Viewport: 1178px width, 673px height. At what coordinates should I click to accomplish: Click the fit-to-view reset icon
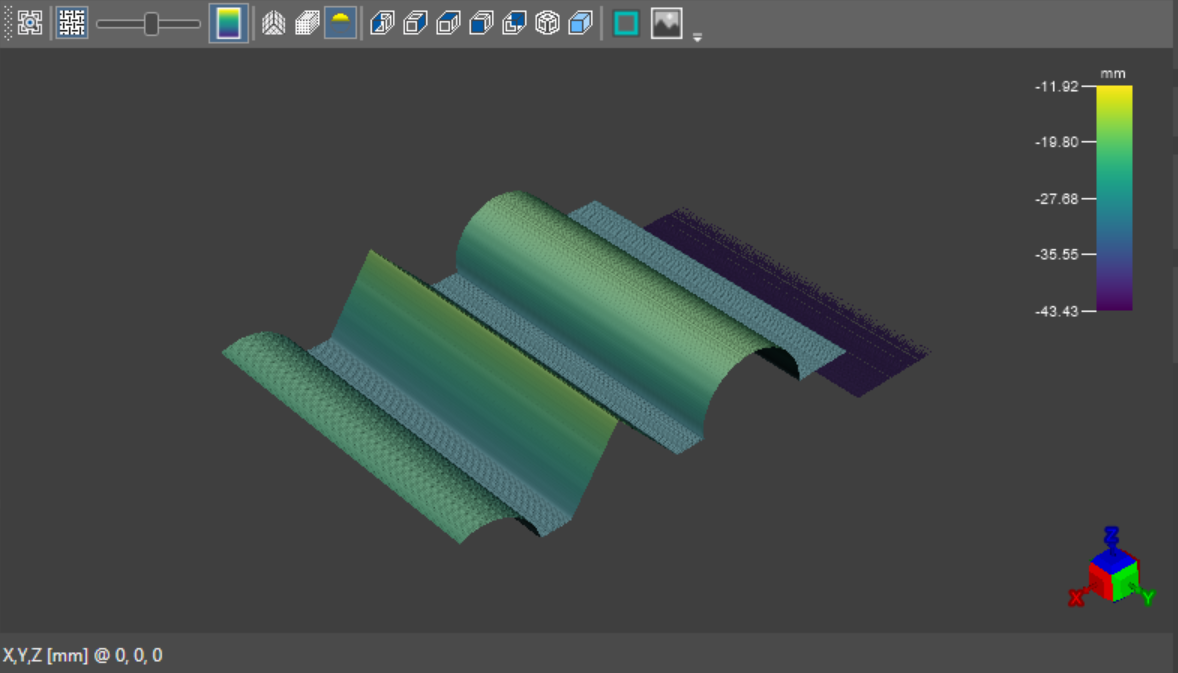coord(30,23)
